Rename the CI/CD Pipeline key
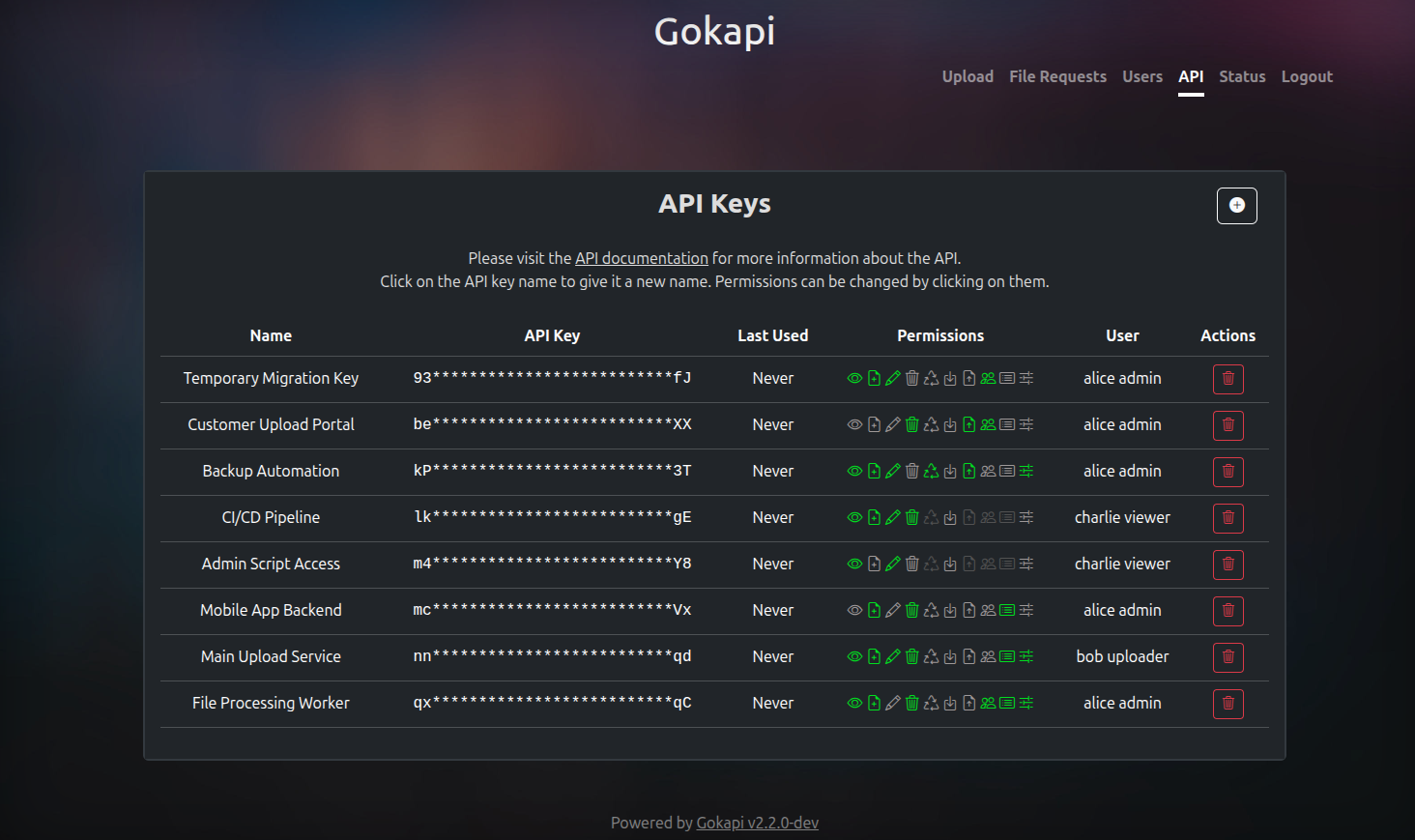The width and height of the screenshot is (1415, 840). pyautogui.click(x=271, y=517)
